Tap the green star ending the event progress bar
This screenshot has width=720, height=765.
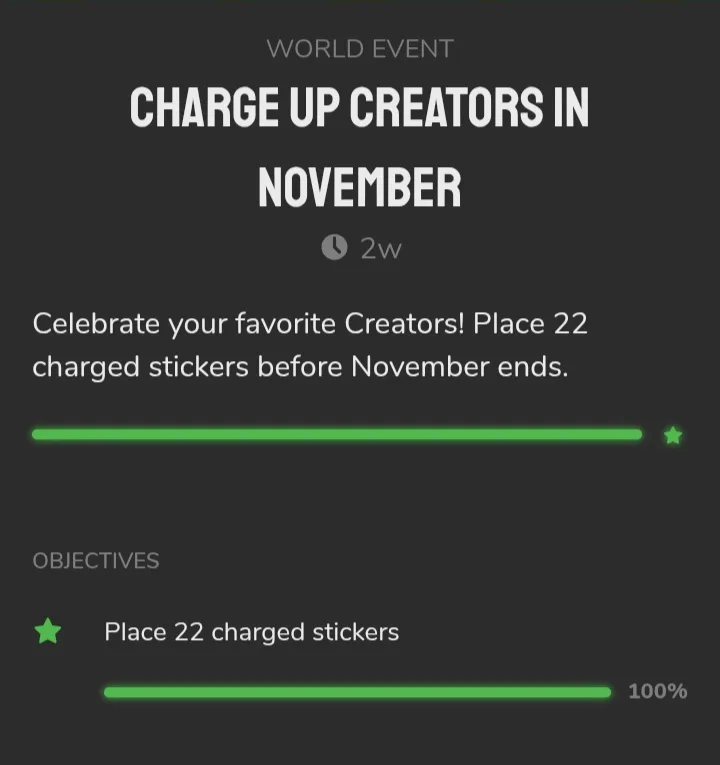pyautogui.click(x=673, y=435)
